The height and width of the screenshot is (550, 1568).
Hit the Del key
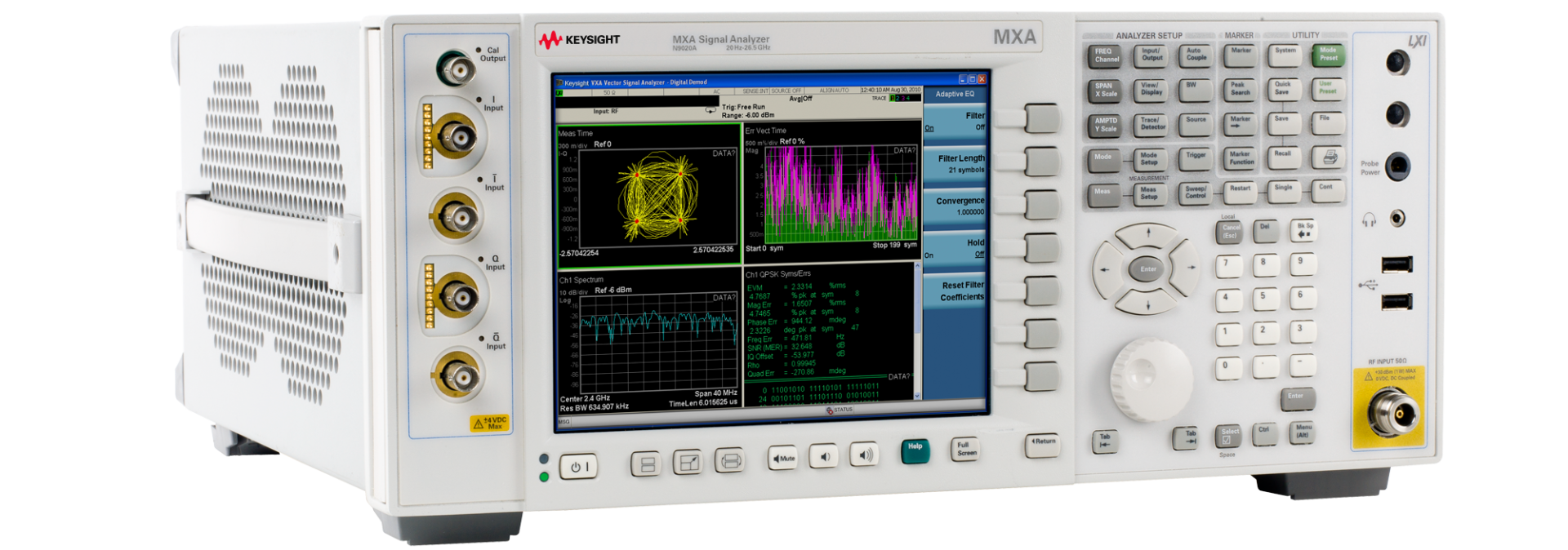[1266, 231]
